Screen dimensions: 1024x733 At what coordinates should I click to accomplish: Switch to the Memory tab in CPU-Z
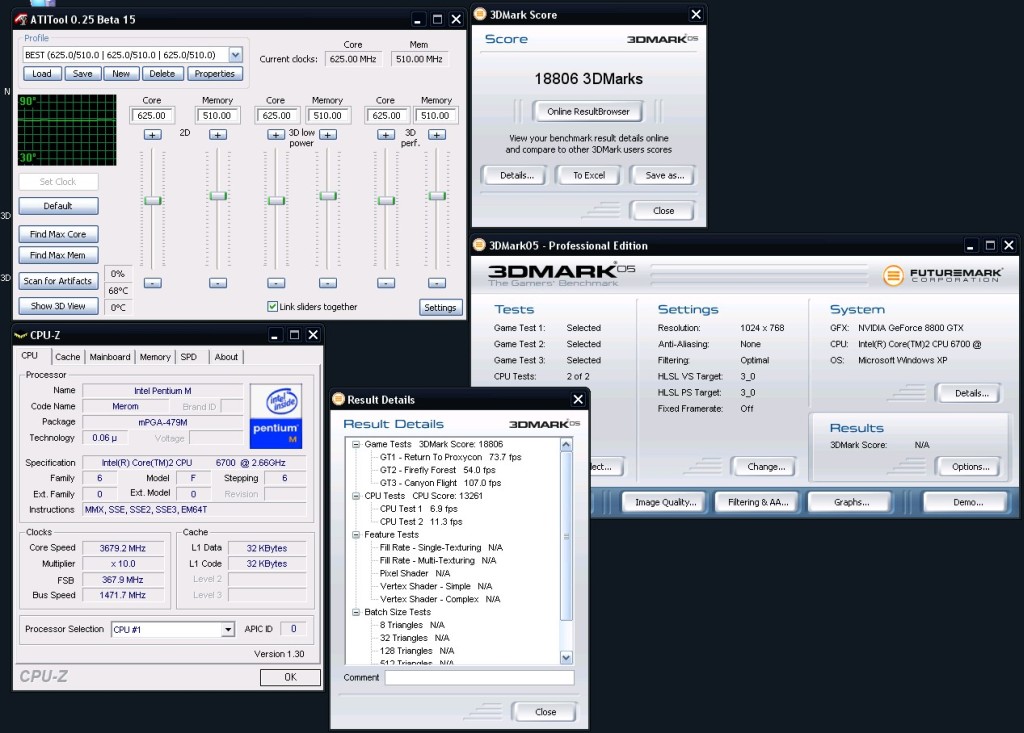point(155,357)
